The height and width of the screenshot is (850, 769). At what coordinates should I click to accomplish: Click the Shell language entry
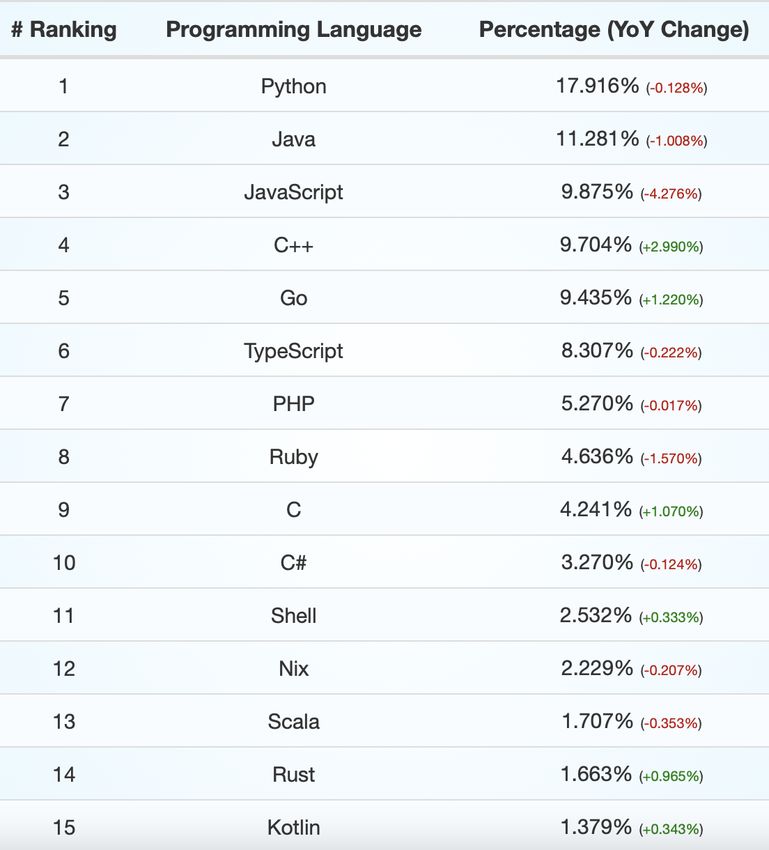pos(294,616)
